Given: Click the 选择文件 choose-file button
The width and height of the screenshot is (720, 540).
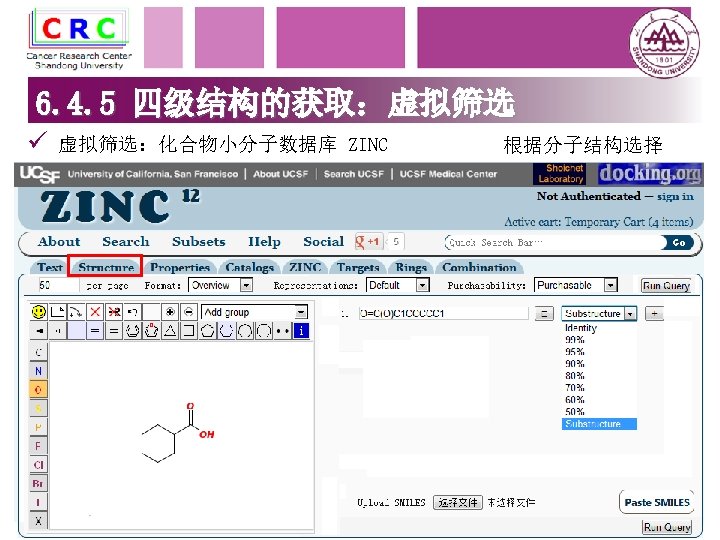Looking at the screenshot, I should point(458,502).
